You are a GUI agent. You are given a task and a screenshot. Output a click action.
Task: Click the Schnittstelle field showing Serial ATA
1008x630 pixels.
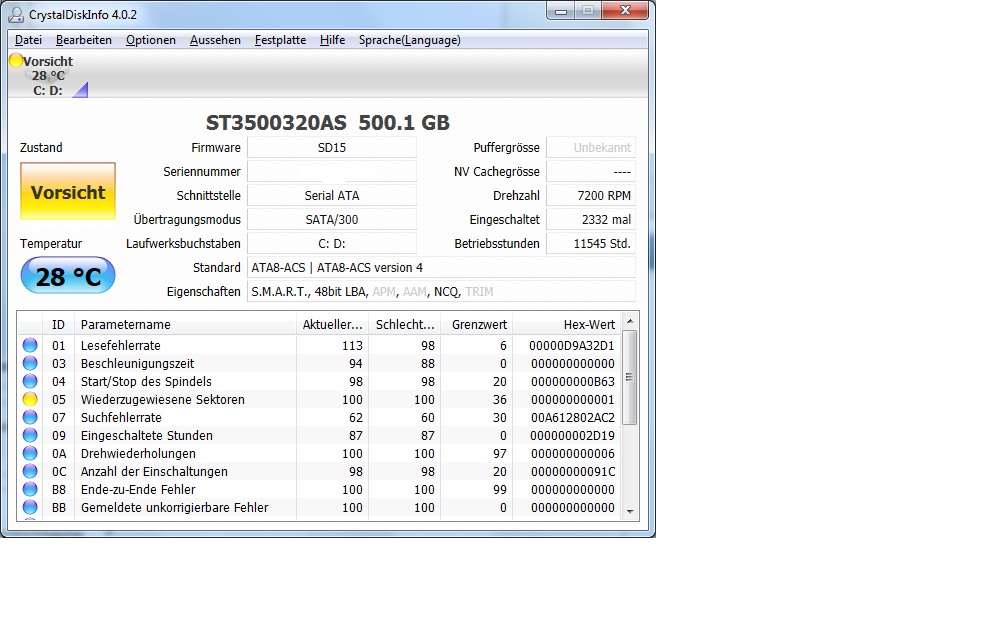point(332,195)
